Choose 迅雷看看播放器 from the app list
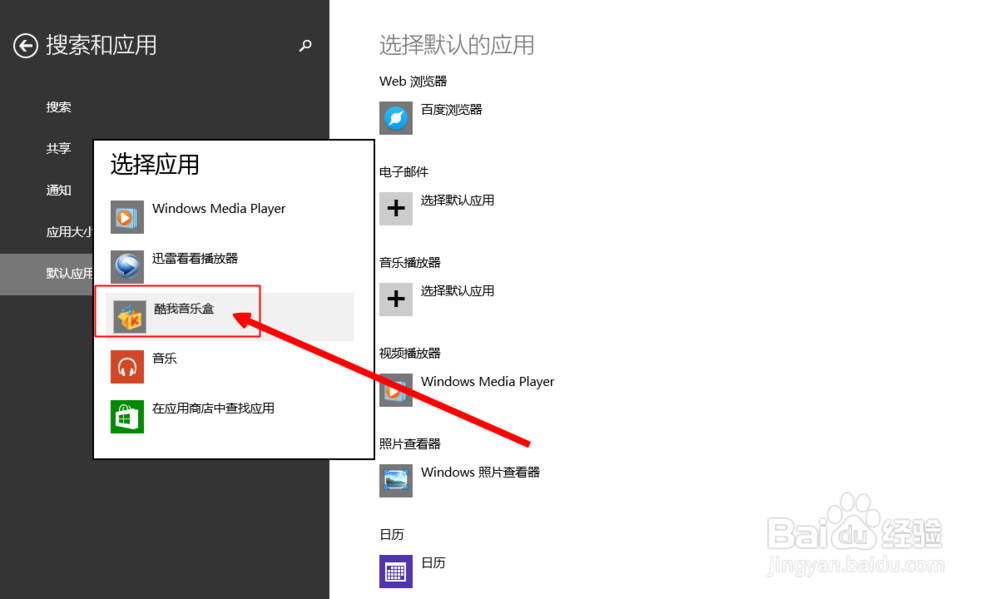Viewport: 1000px width, 599px height. [x=195, y=258]
